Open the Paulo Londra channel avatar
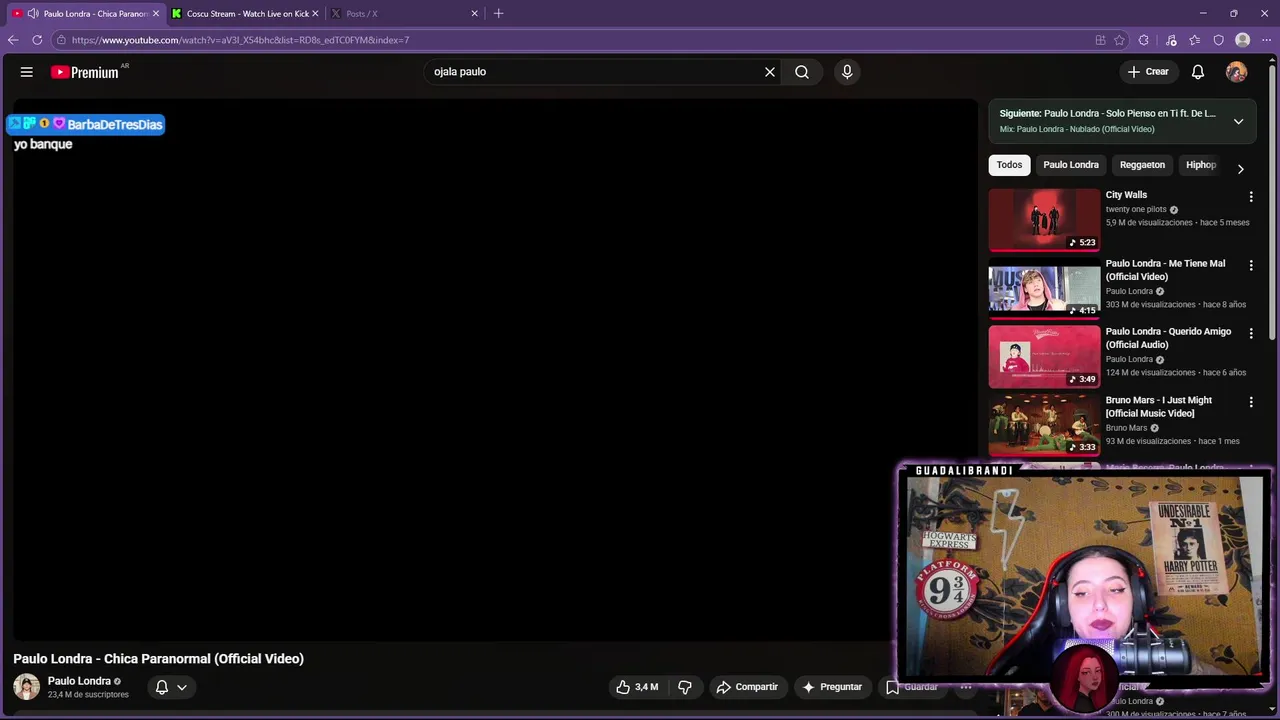 (x=27, y=687)
